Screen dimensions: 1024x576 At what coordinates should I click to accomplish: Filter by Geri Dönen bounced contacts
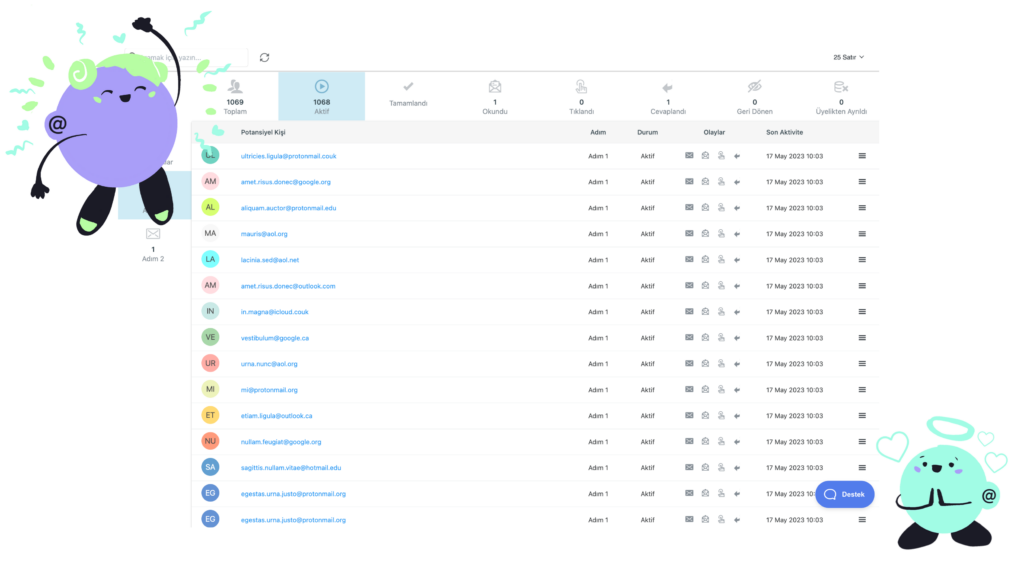(x=754, y=97)
